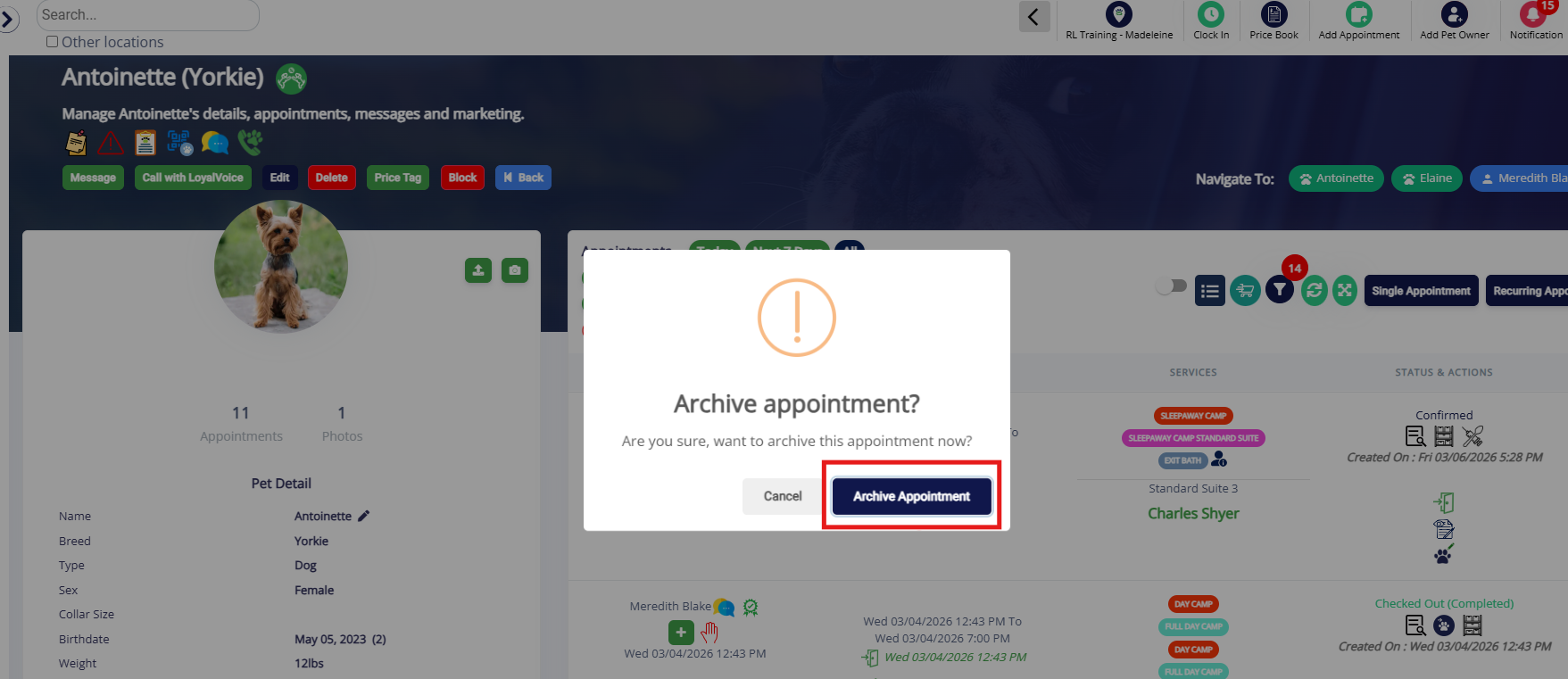Edit pet name with the pencil icon
Viewport: 1568px width, 679px height.
pyautogui.click(x=363, y=516)
